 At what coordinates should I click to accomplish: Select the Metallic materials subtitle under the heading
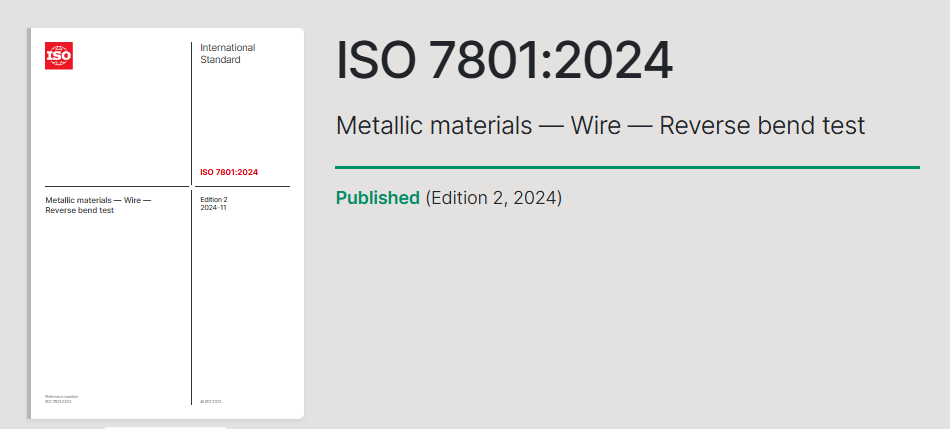[600, 126]
